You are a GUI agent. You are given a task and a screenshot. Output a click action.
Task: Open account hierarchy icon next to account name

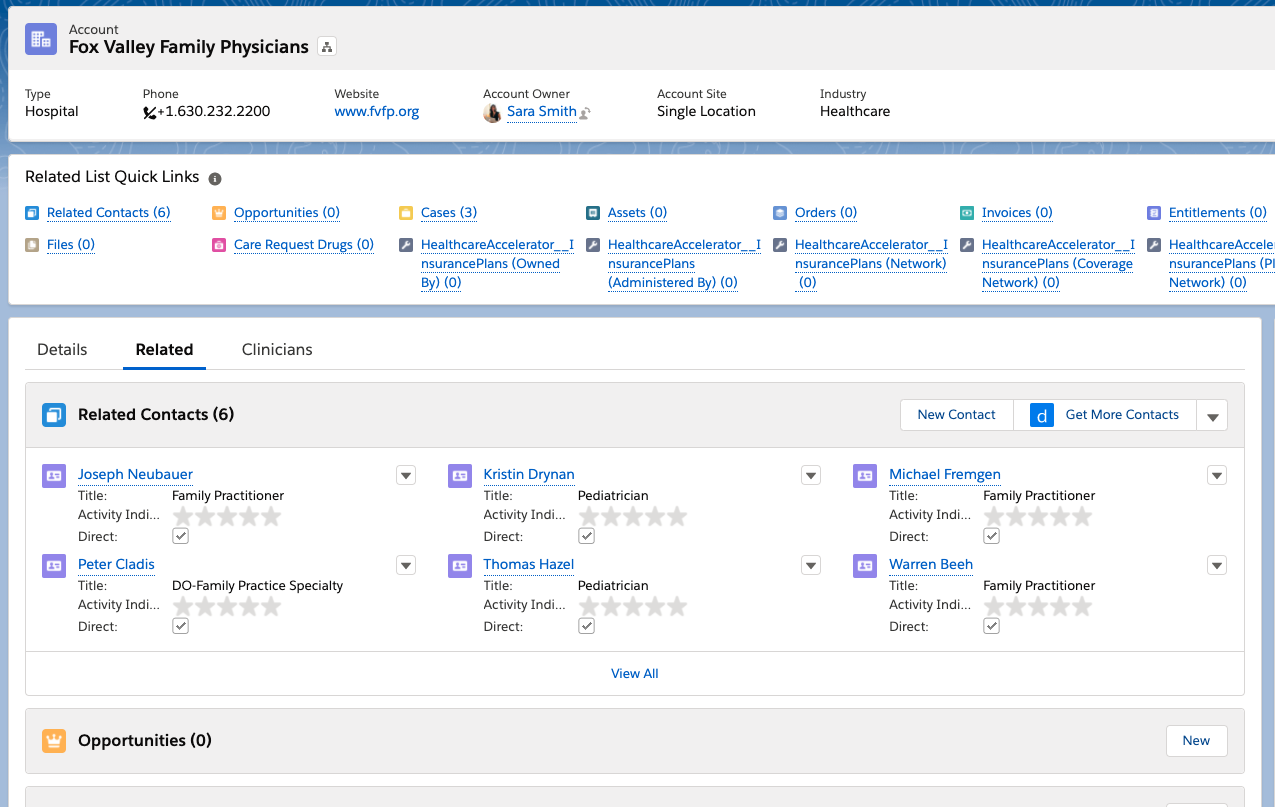pyautogui.click(x=327, y=46)
